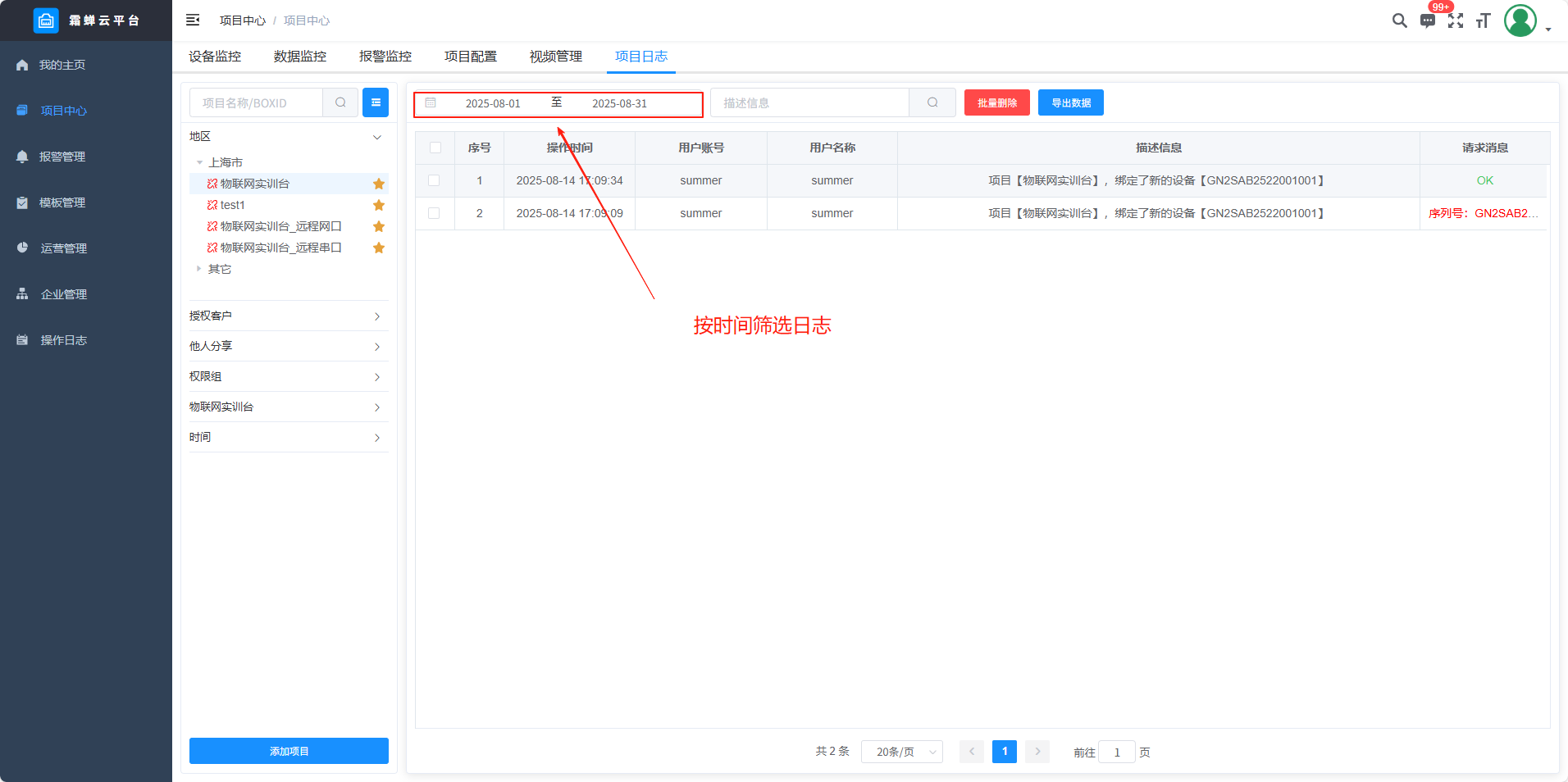Open 报警管理 in the left sidebar
The image size is (1568, 782).
pos(62,157)
